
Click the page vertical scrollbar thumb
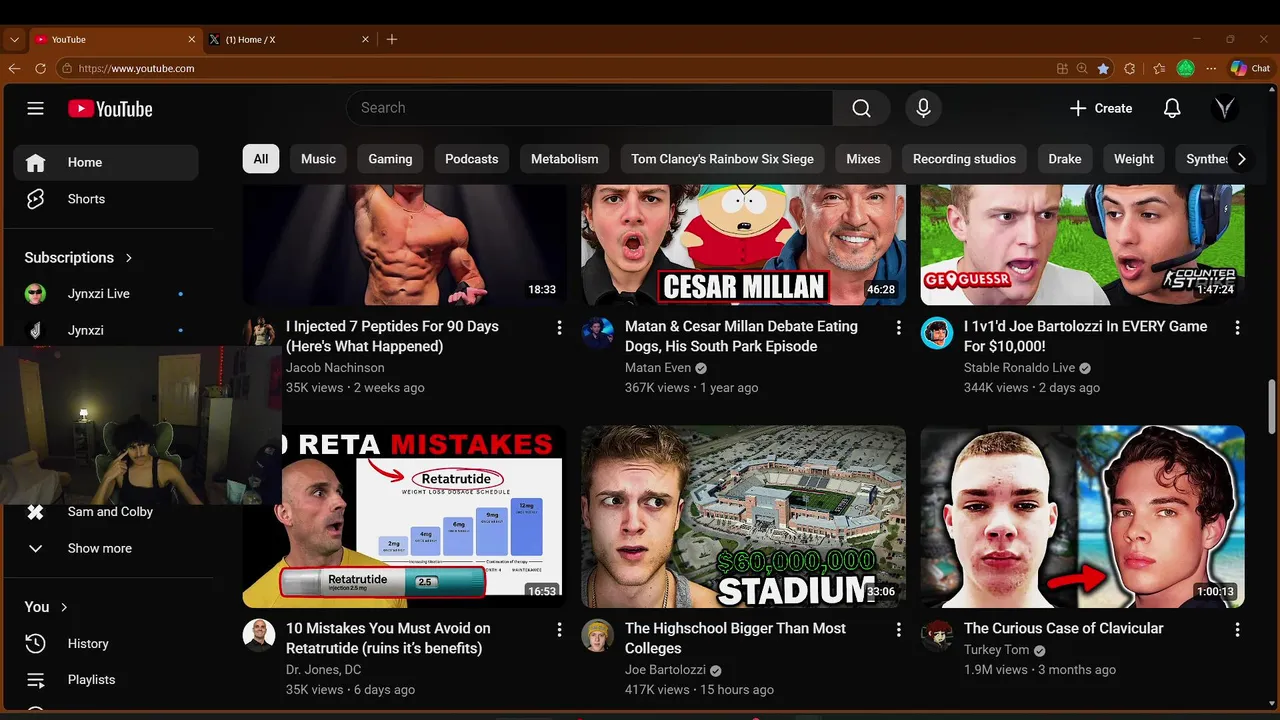pyautogui.click(x=1272, y=407)
